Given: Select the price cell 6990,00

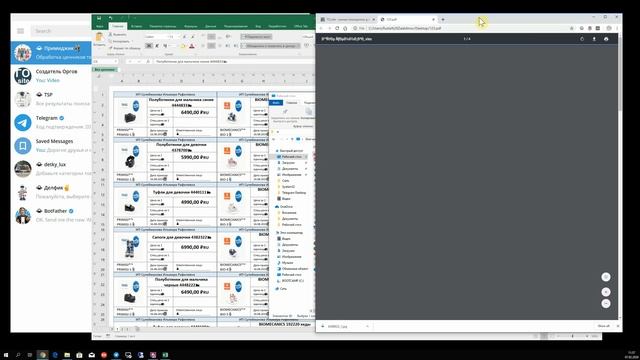Looking at the screenshot, I should coord(195,247).
